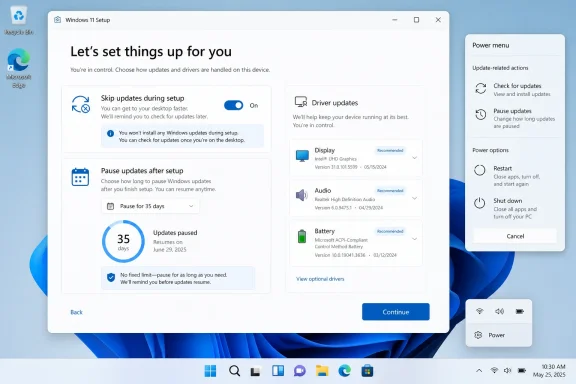Open Microsoft Edge desktop shortcut
The width and height of the screenshot is (576, 384).
(18, 68)
